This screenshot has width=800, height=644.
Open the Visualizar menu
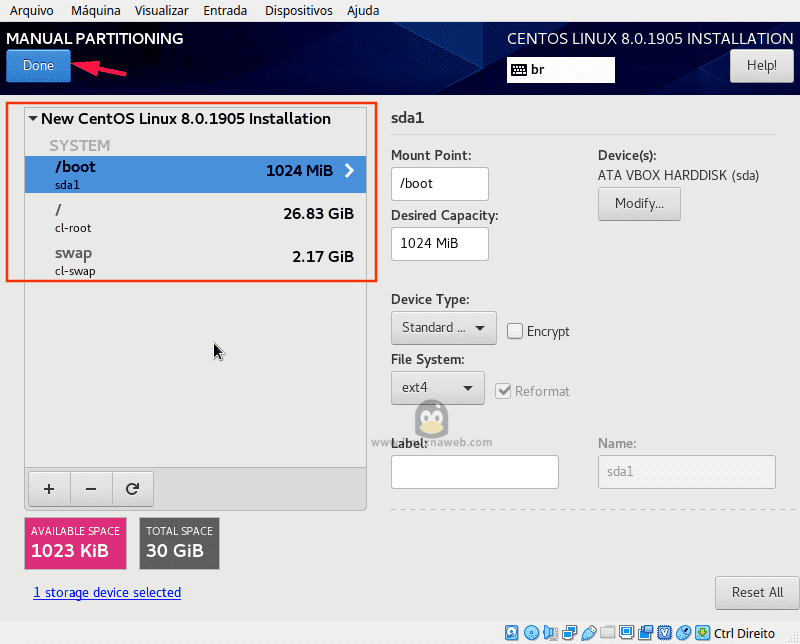tap(161, 11)
